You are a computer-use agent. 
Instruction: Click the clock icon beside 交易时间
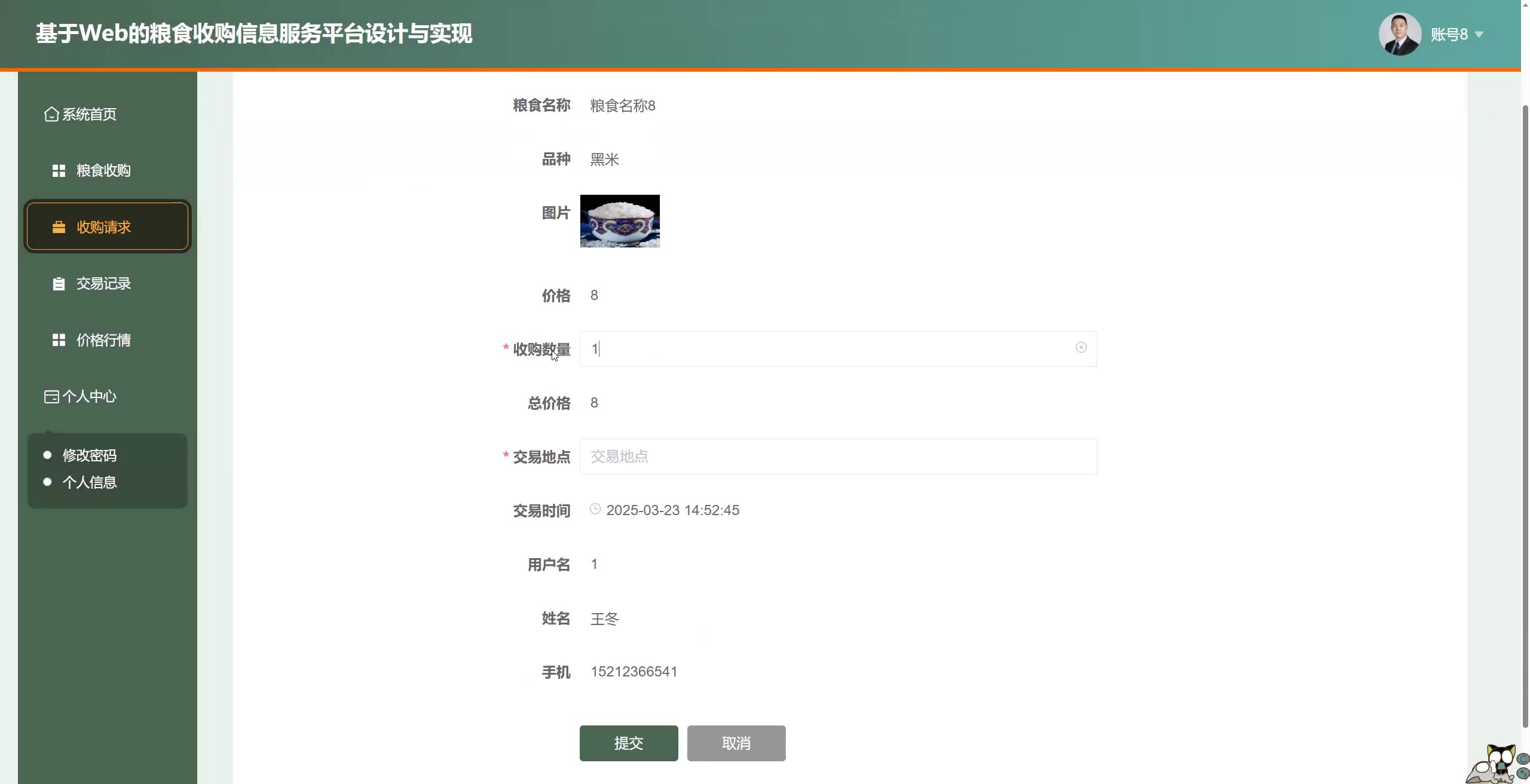pos(595,509)
